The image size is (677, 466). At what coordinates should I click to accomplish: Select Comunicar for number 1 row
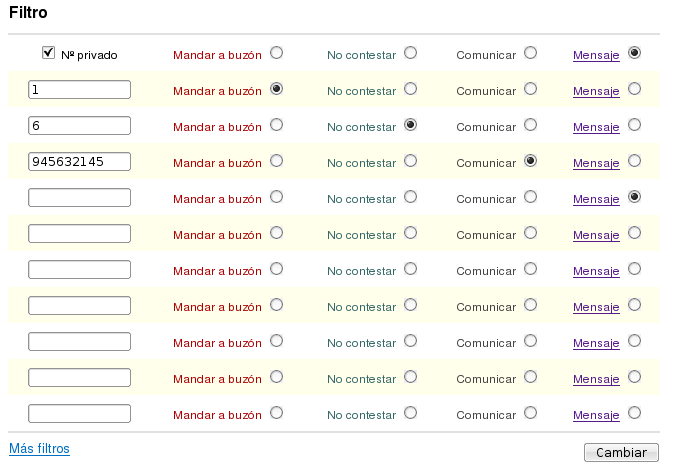[530, 88]
